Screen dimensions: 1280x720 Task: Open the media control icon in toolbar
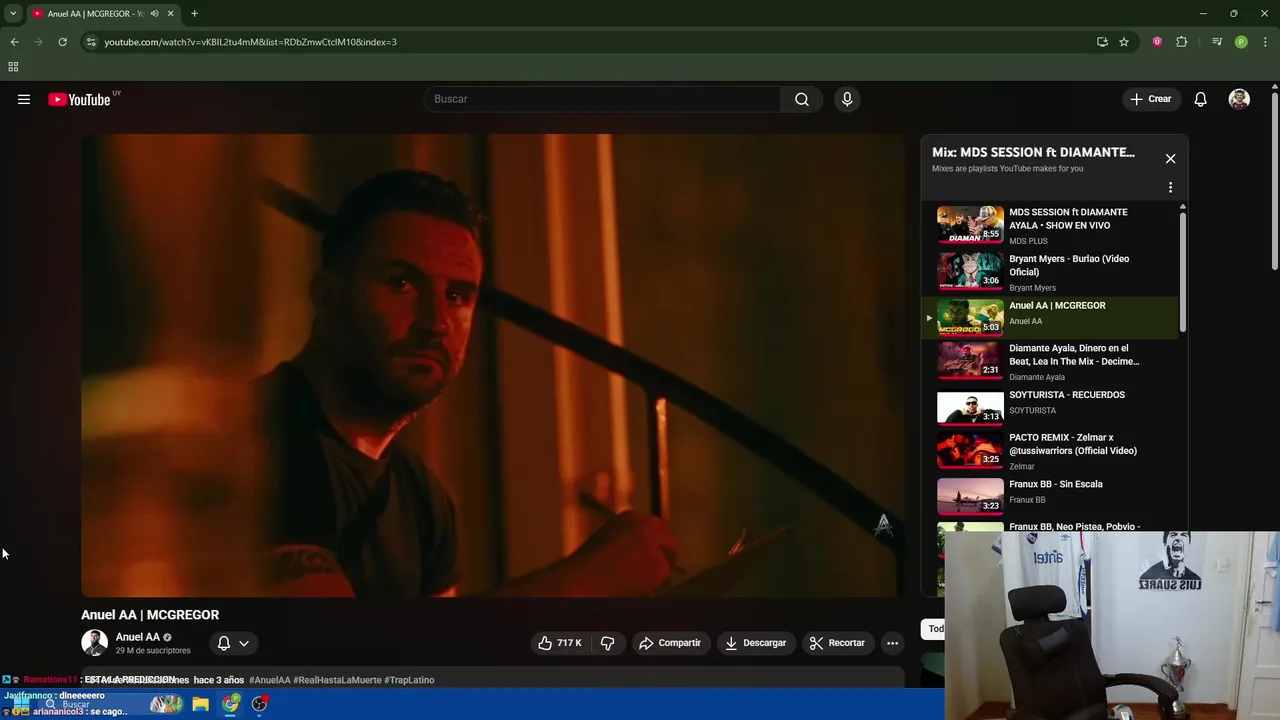point(1217,42)
